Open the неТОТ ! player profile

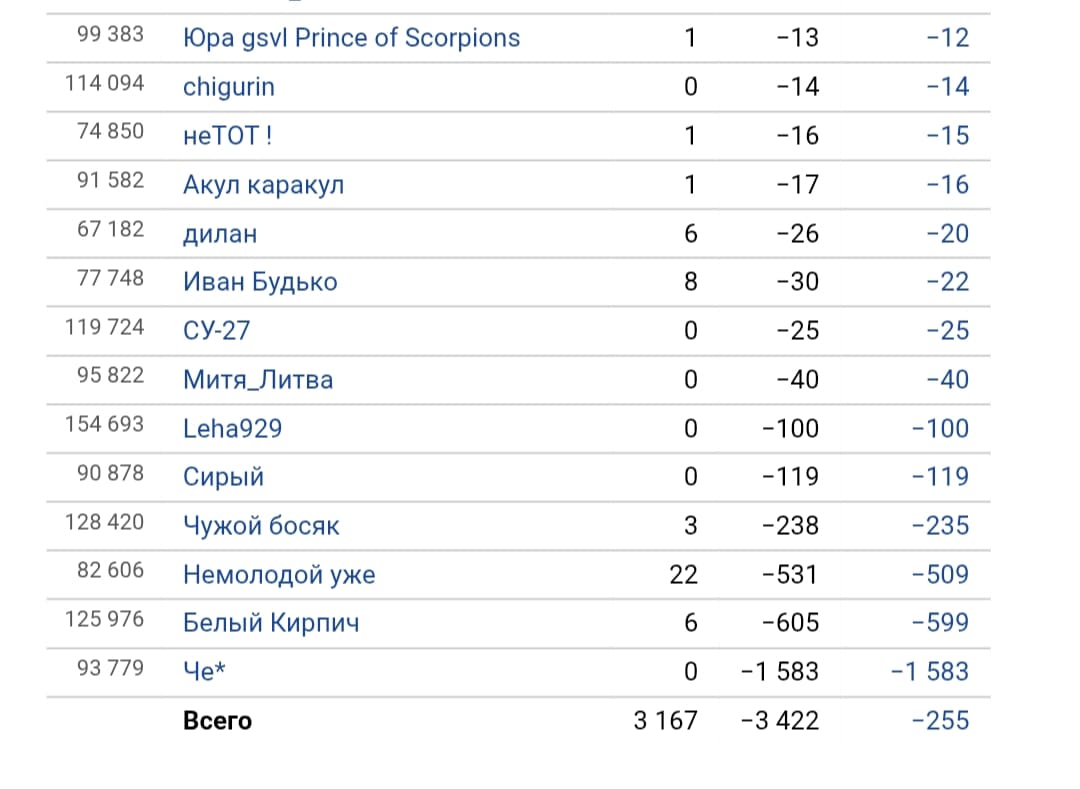click(227, 136)
